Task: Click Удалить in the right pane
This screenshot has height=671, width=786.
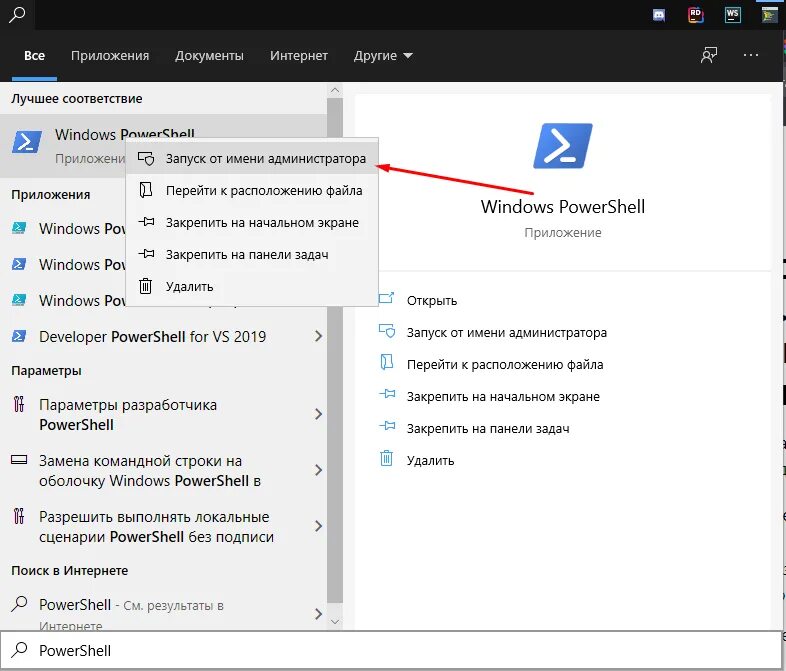Action: coord(430,461)
